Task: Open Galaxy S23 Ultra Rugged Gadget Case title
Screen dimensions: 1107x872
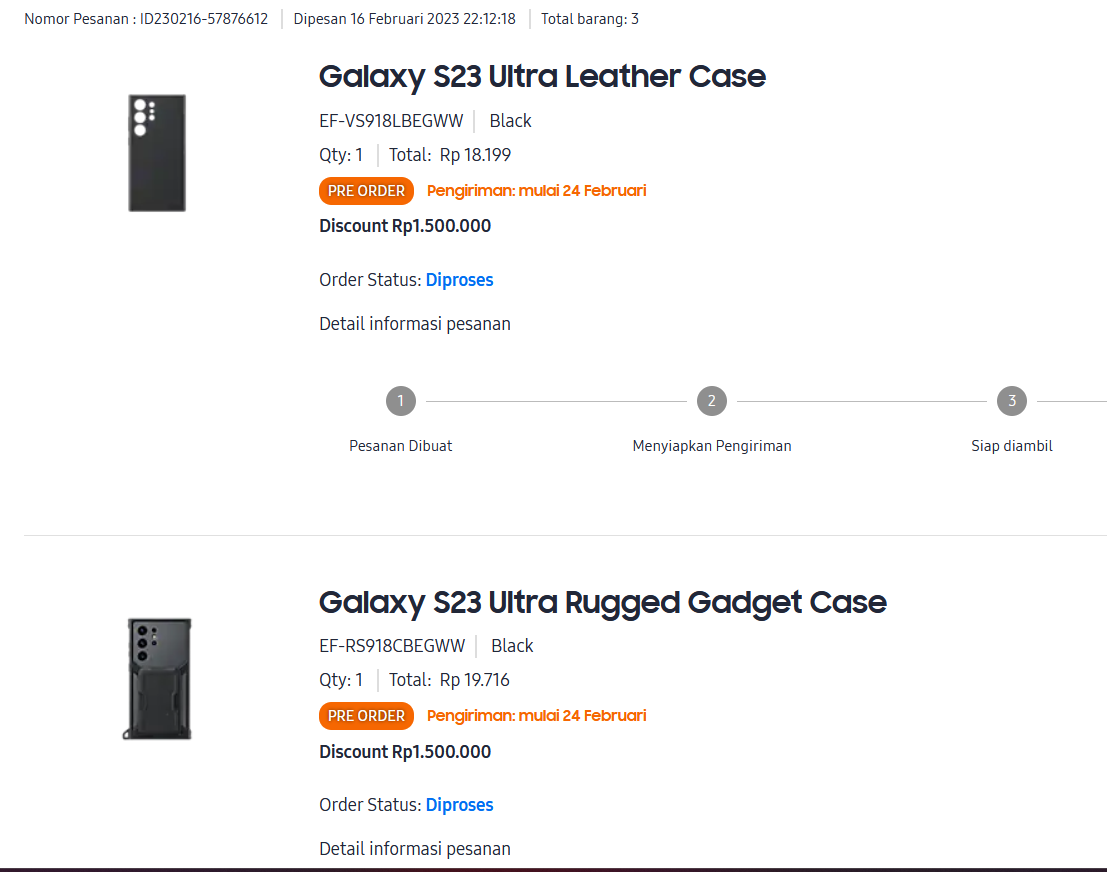Action: pyautogui.click(x=602, y=602)
